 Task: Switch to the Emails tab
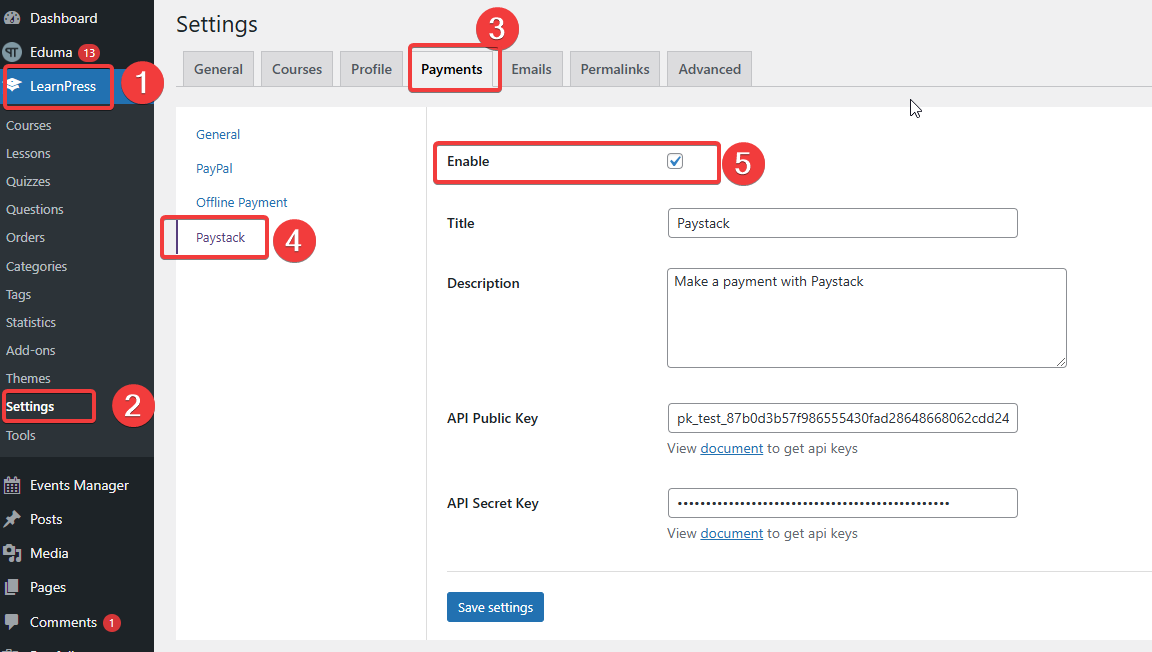pos(531,69)
